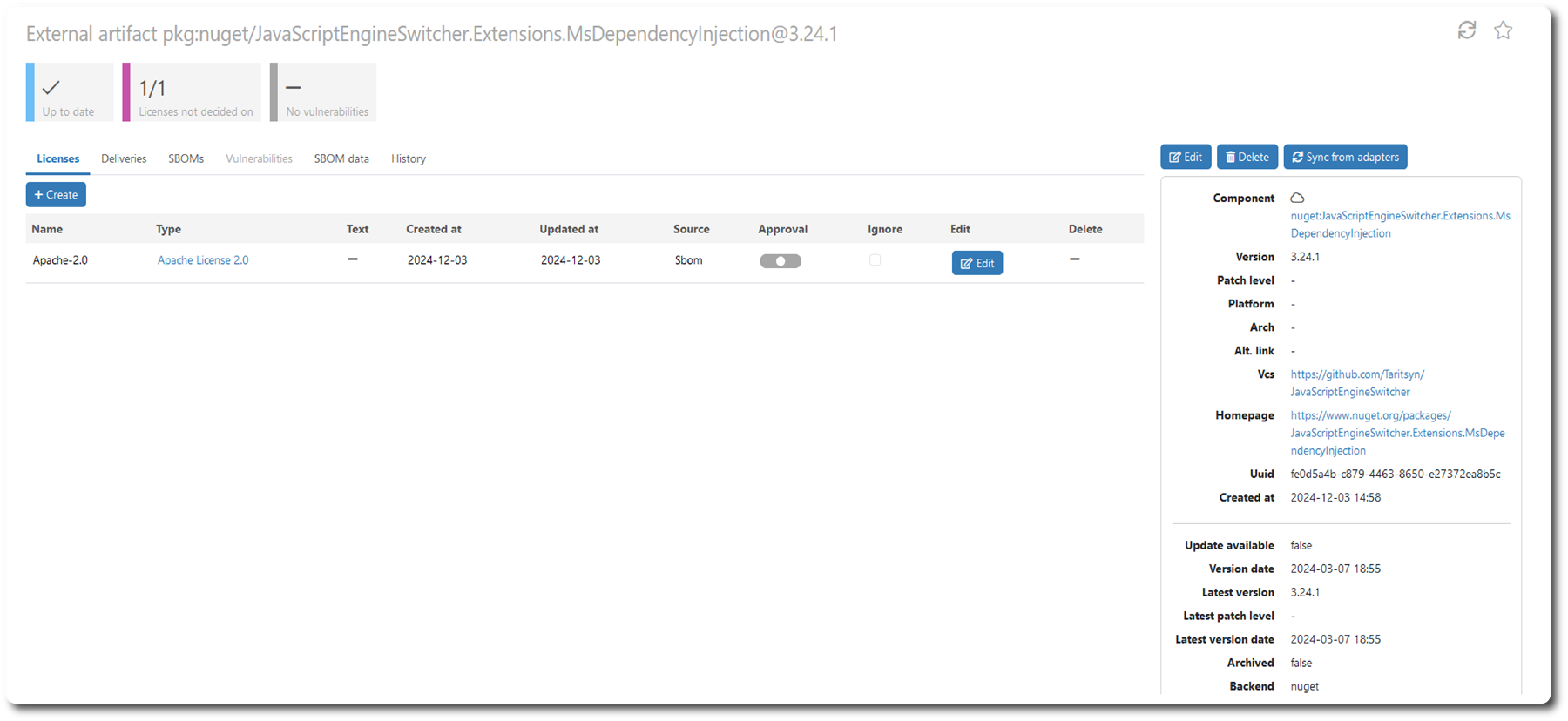Open the Licenses not decided on card
Screen dimensions: 1568x721
pos(192,92)
